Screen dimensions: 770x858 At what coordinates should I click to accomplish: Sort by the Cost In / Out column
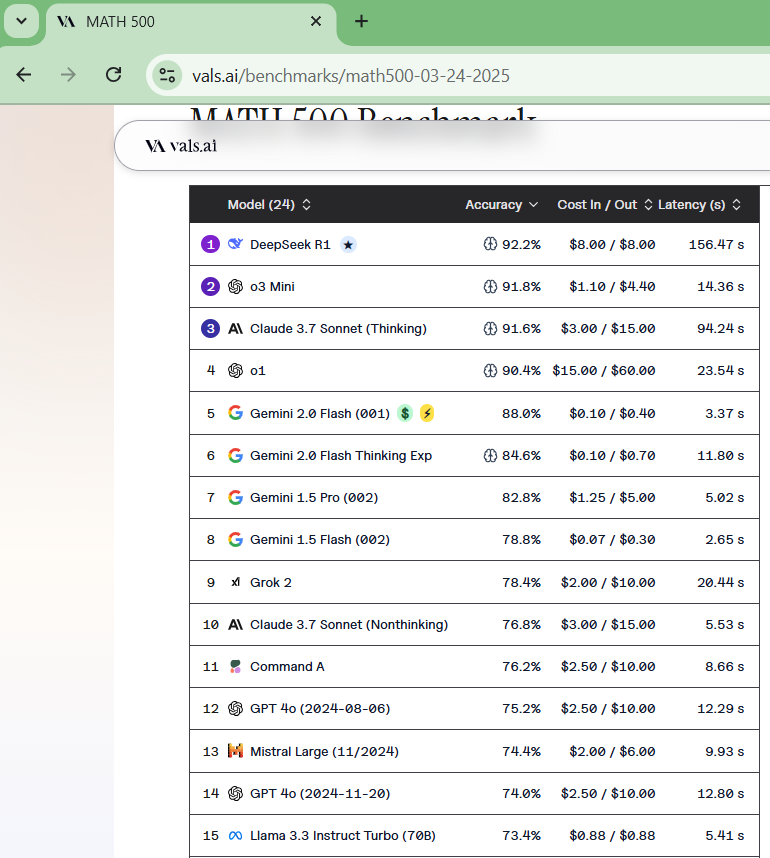click(x=605, y=205)
